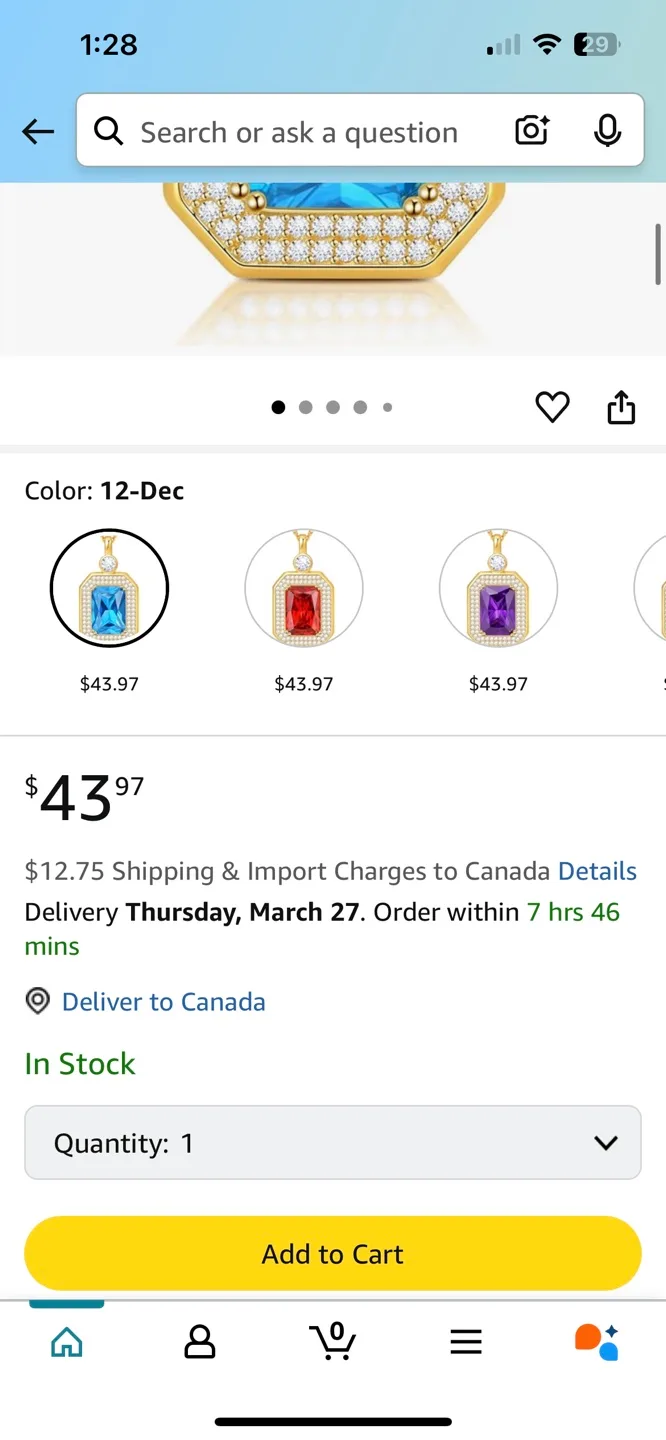Select the blue pendant thumbnail

pos(109,587)
